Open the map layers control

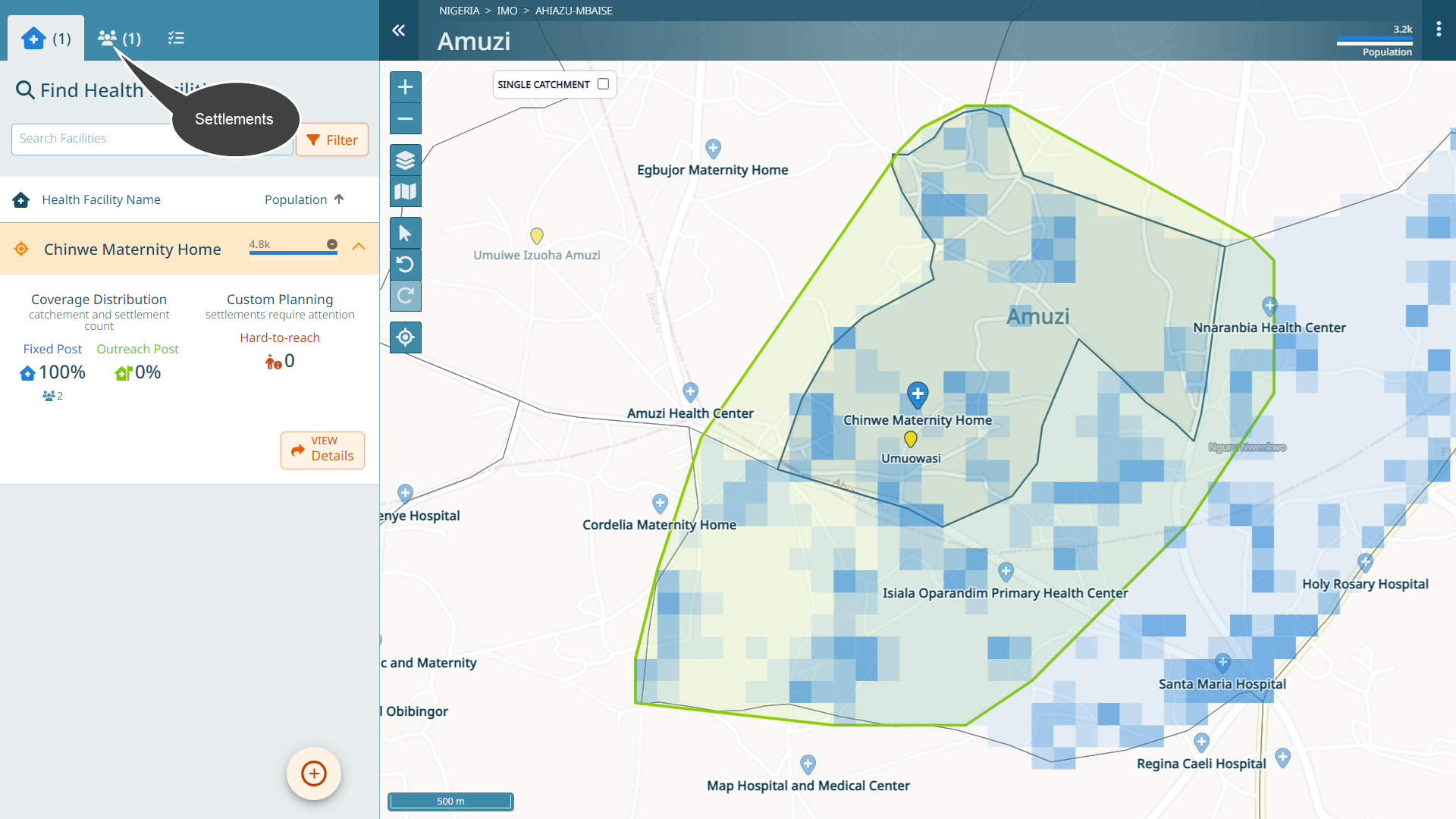(406, 160)
